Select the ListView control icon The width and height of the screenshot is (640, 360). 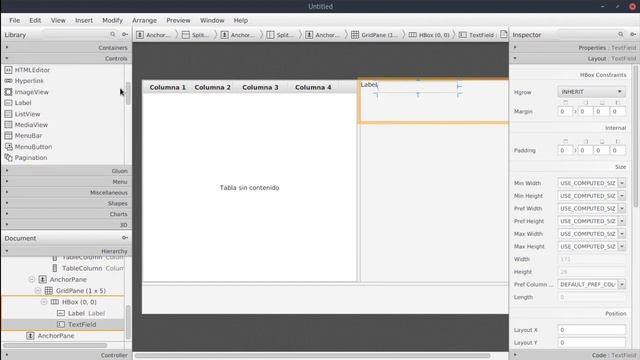point(8,114)
